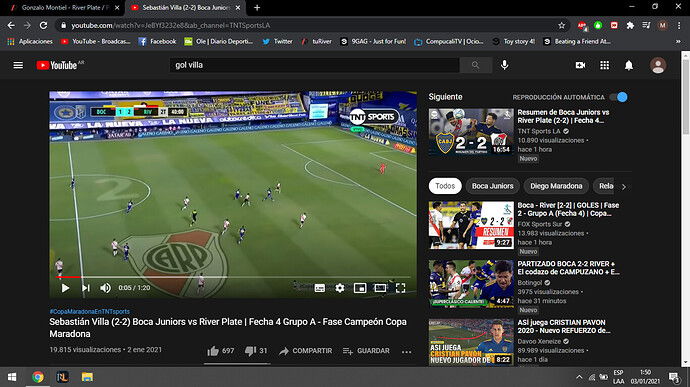The height and width of the screenshot is (387, 690).
Task: Toggle Reproducción automática autoplay switch
Action: click(x=619, y=97)
